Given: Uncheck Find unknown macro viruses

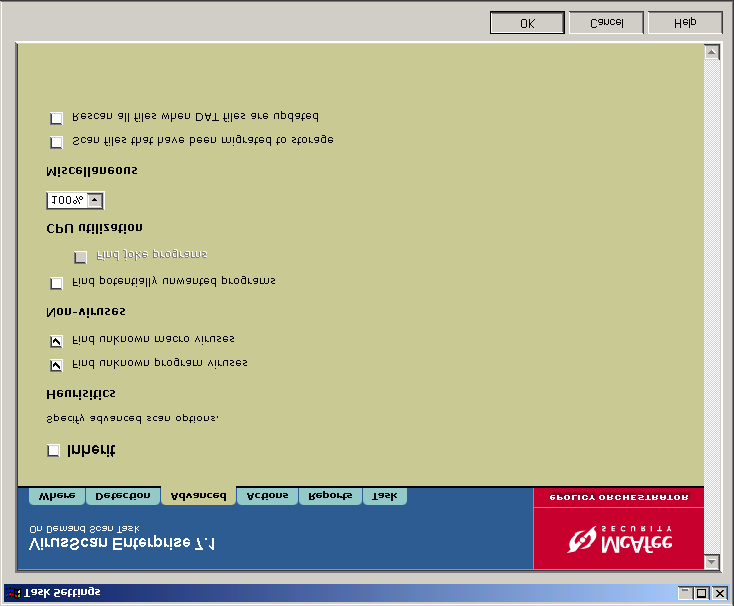Looking at the screenshot, I should tap(56, 341).
